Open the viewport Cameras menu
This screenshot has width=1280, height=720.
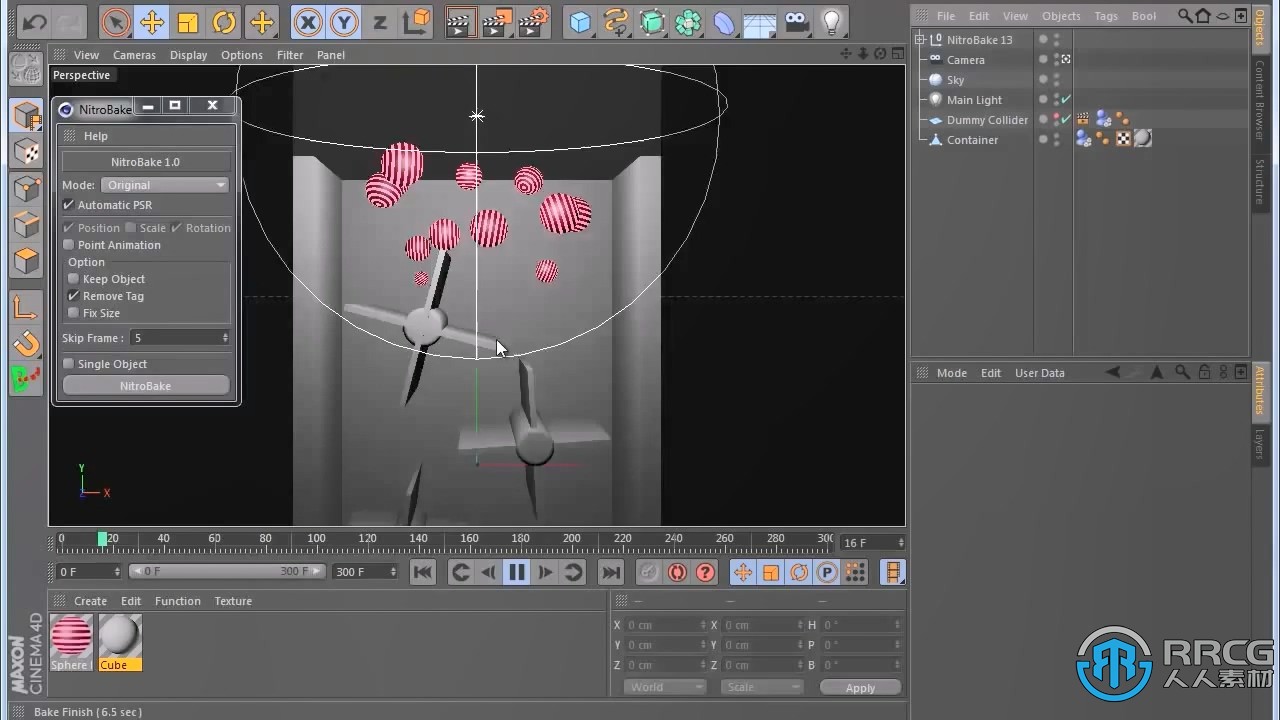[134, 55]
